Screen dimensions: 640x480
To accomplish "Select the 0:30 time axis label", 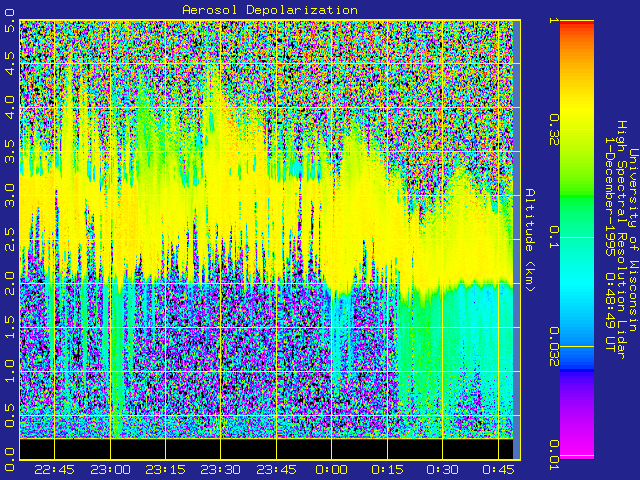I will point(442,470).
